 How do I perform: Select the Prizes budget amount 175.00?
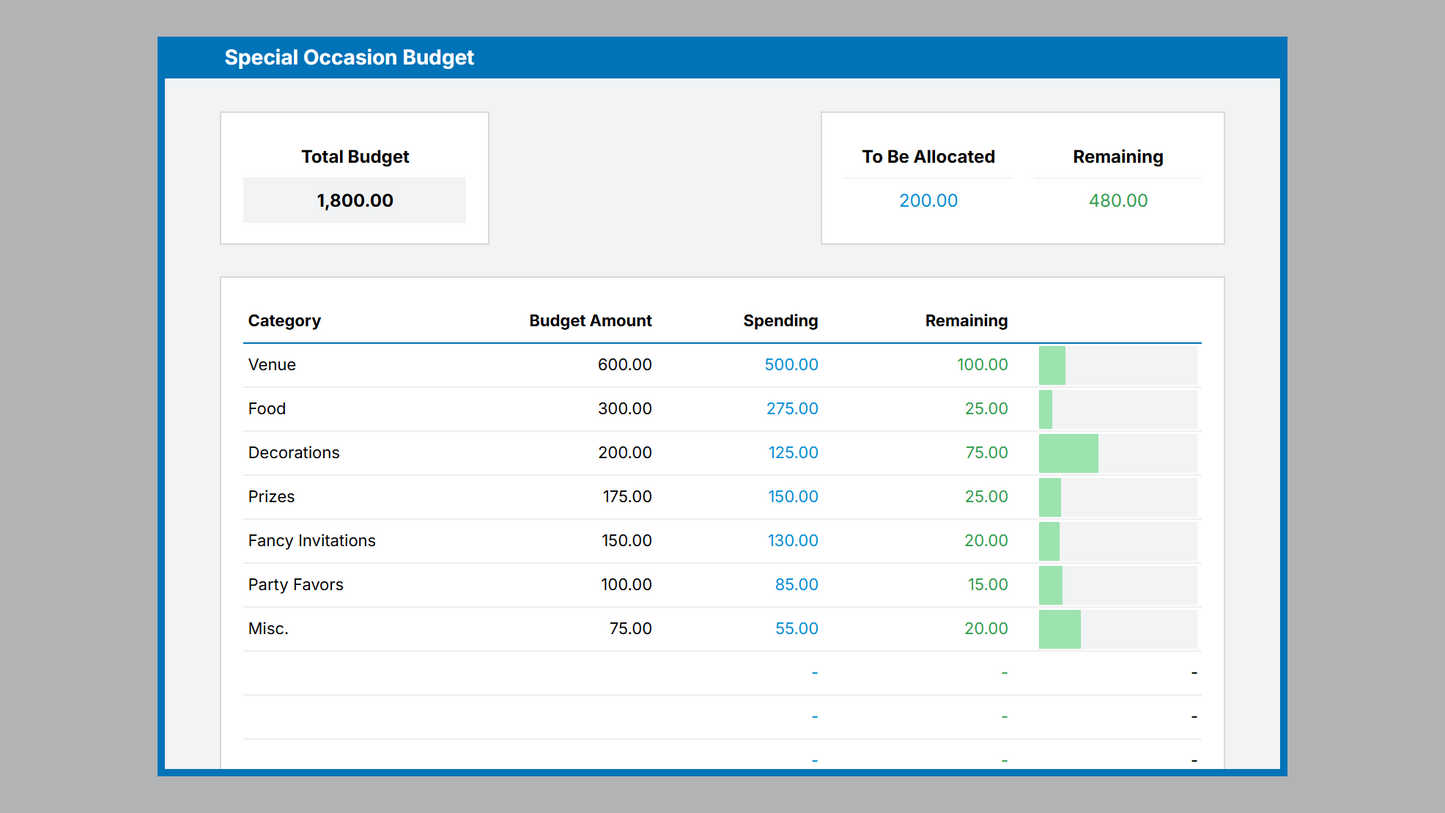pyautogui.click(x=626, y=497)
